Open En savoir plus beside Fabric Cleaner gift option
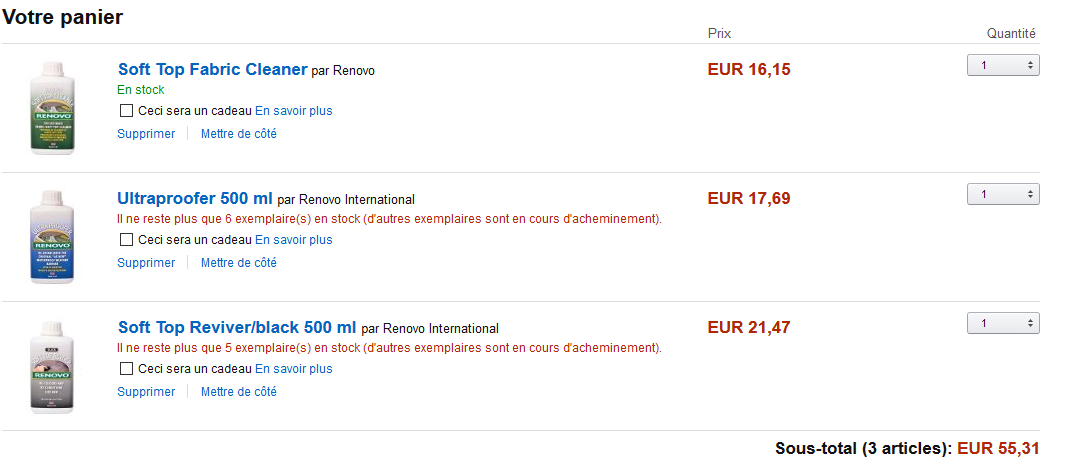Image resolution: width=1067 pixels, height=472 pixels. tap(294, 111)
